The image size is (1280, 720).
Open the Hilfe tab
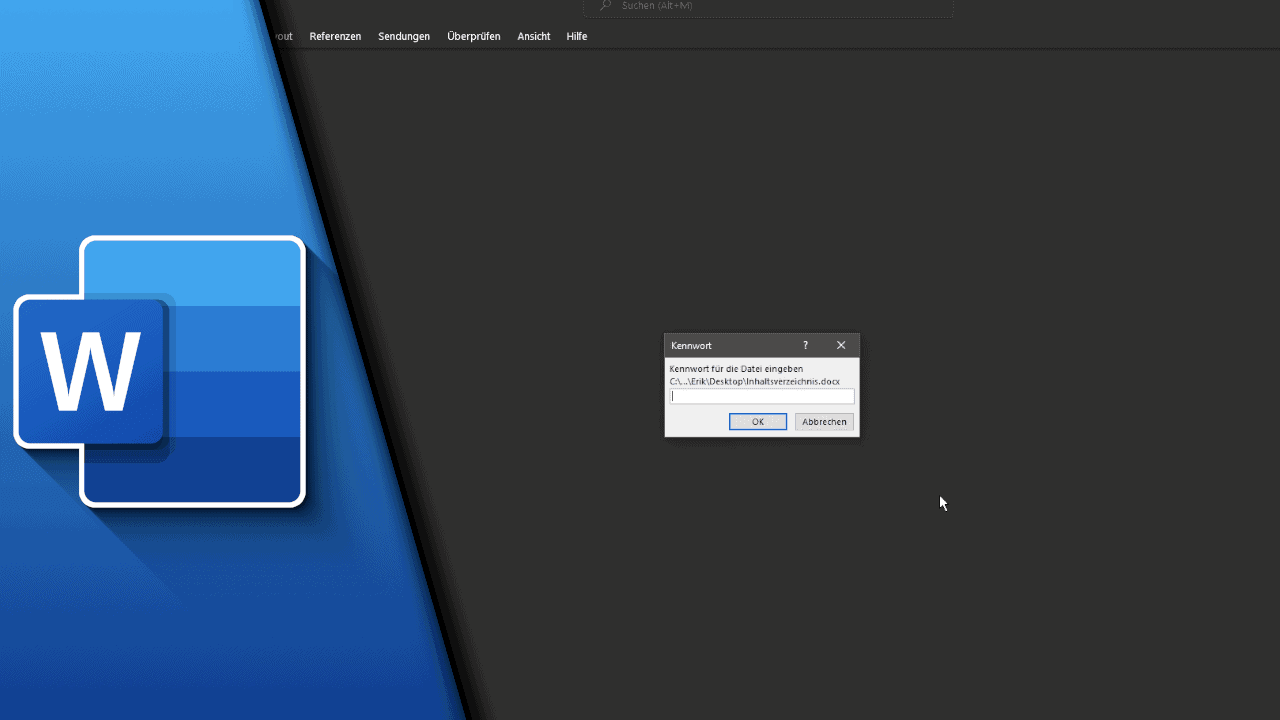click(577, 36)
